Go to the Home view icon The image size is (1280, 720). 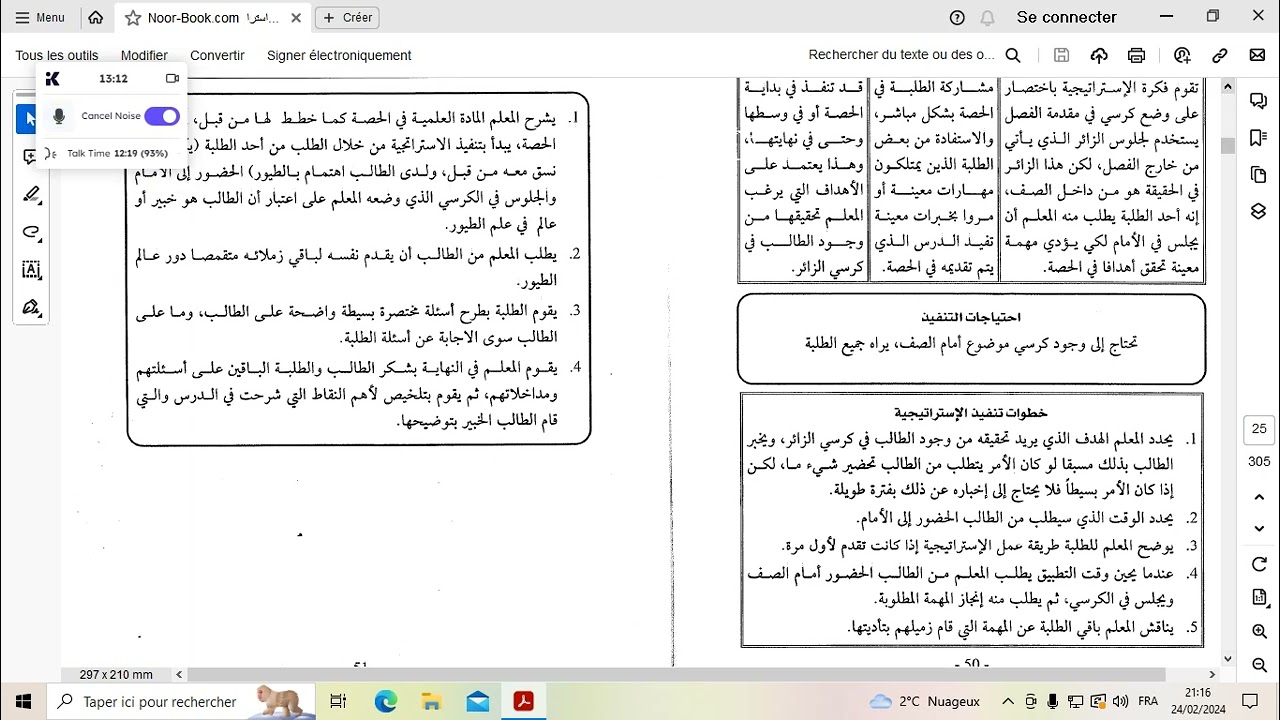pos(96,17)
